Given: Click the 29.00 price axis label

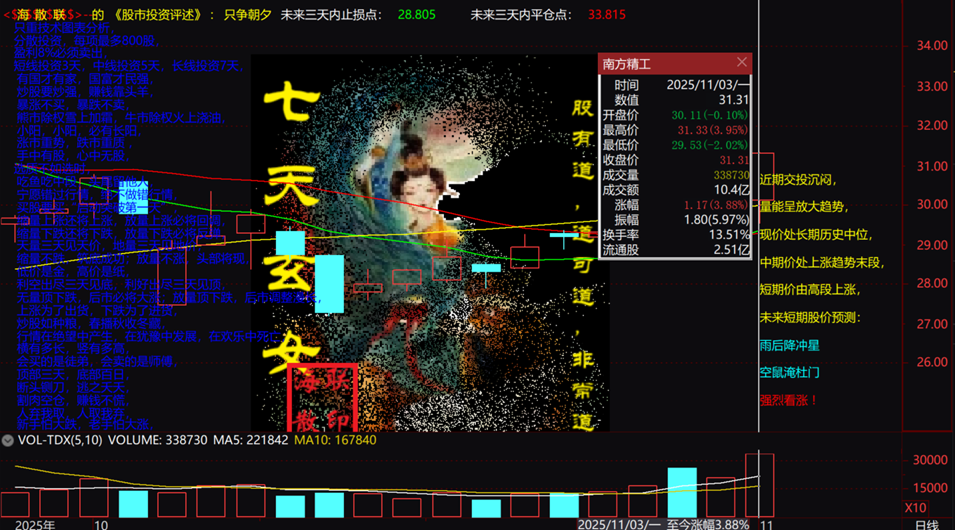Looking at the screenshot, I should [x=932, y=245].
